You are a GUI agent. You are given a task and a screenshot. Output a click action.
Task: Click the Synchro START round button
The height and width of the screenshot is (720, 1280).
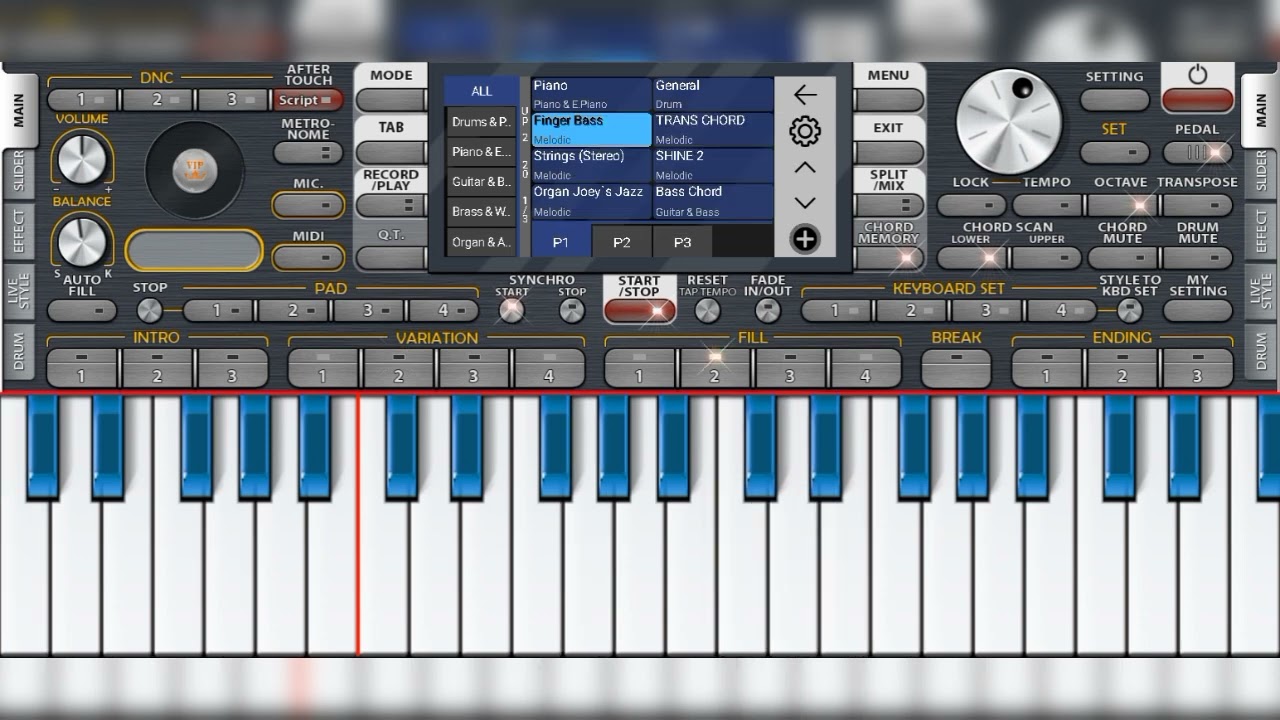pyautogui.click(x=512, y=311)
